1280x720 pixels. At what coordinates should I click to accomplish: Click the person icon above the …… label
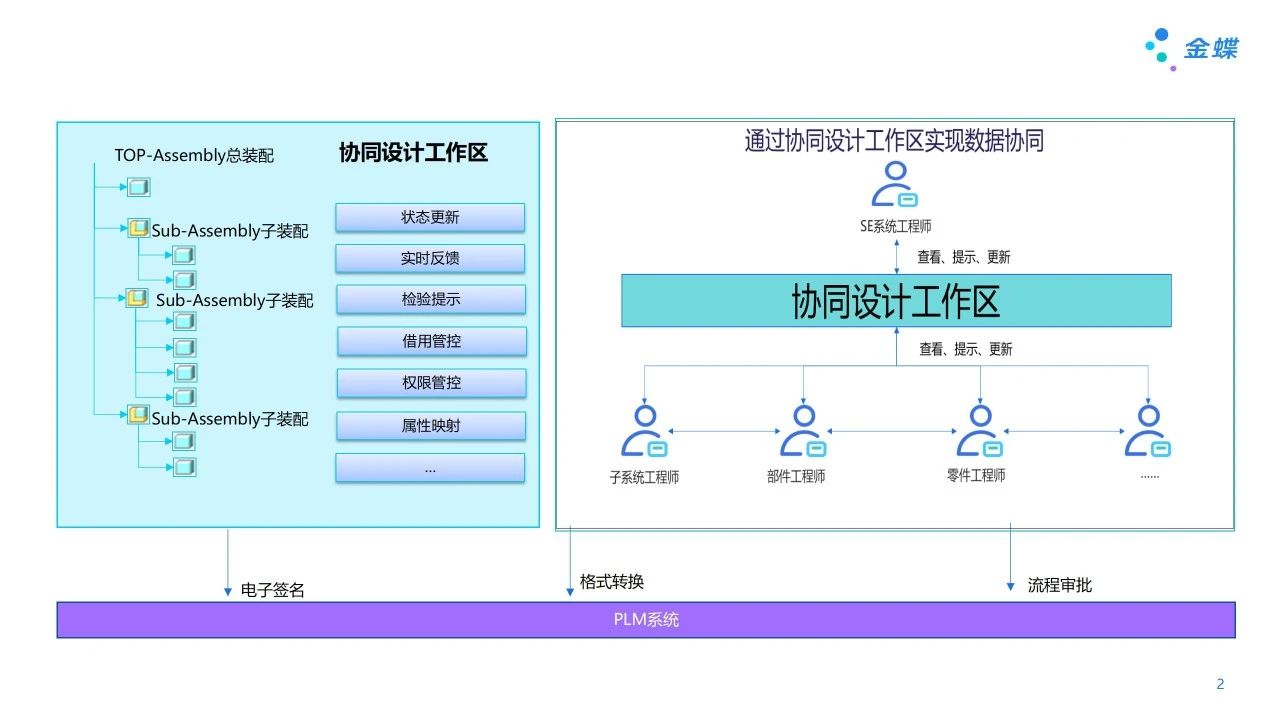1148,431
